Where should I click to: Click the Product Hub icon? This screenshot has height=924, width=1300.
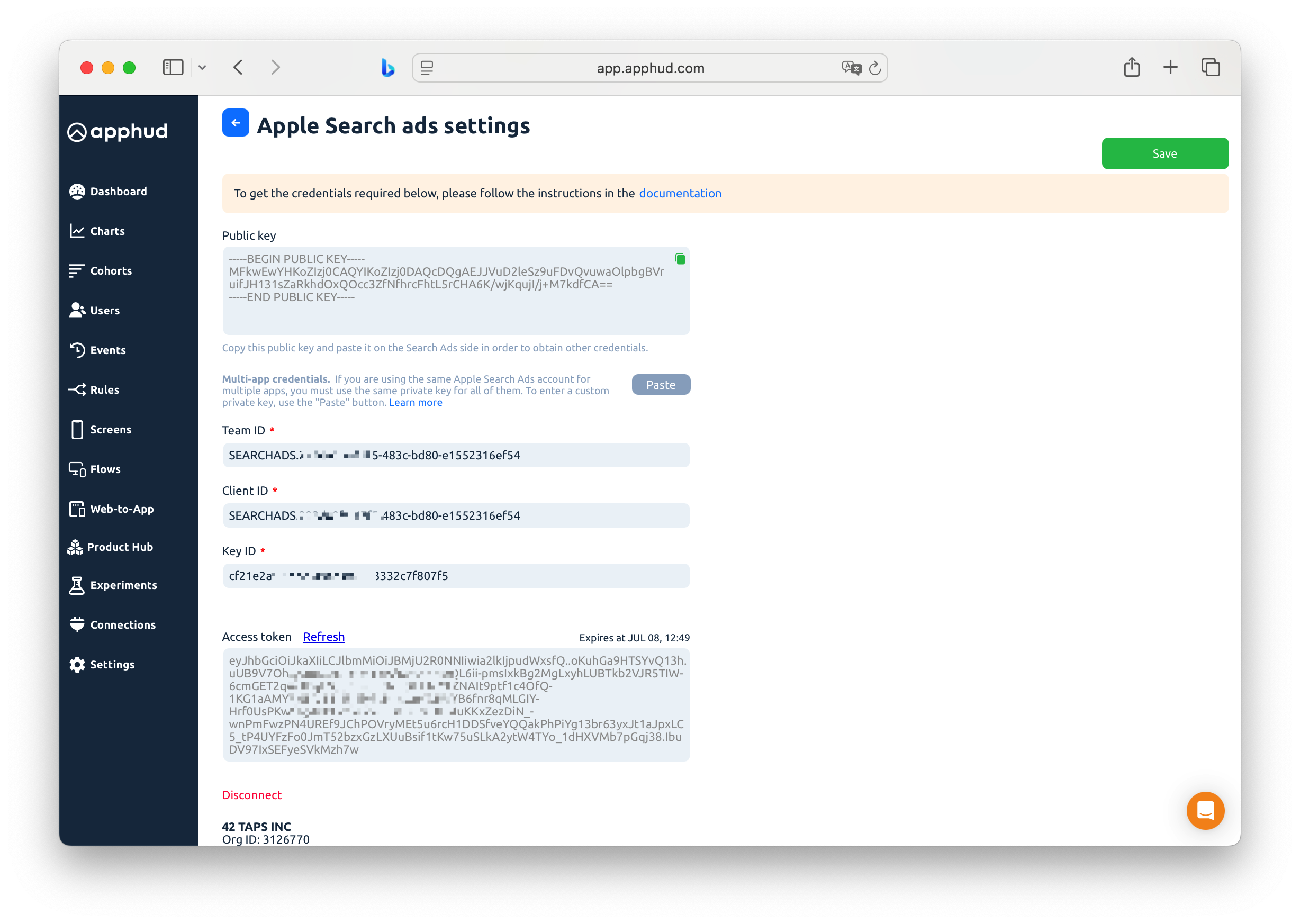point(75,547)
